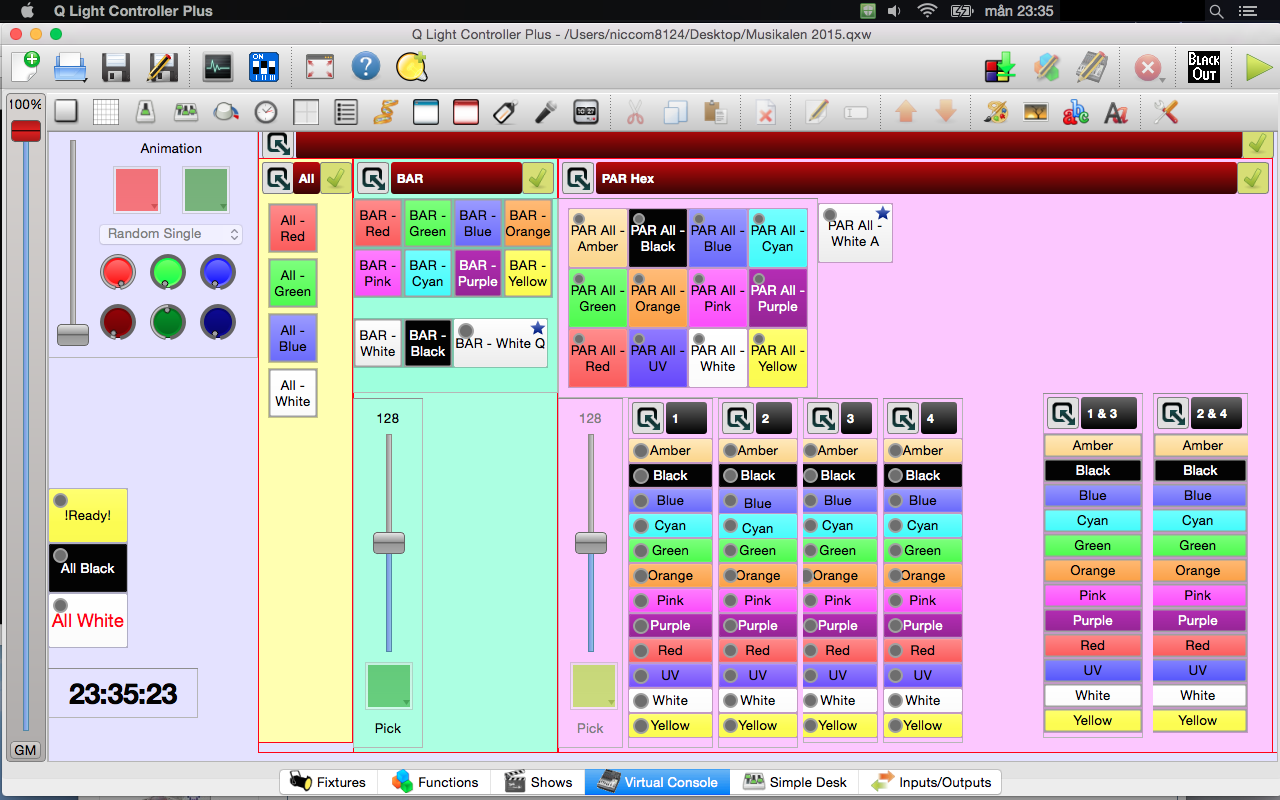Add a new cue list
The width and height of the screenshot is (1280, 800).
pos(346,111)
